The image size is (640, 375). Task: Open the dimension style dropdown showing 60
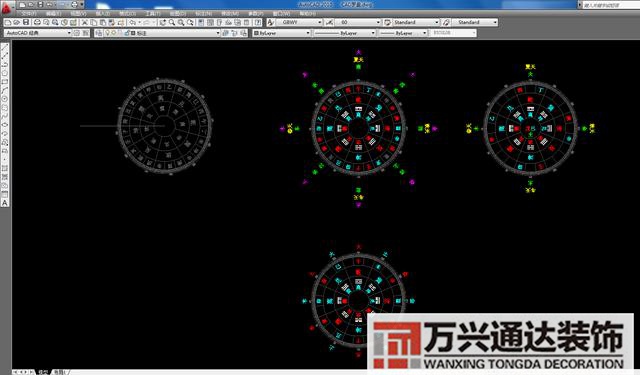click(x=358, y=22)
